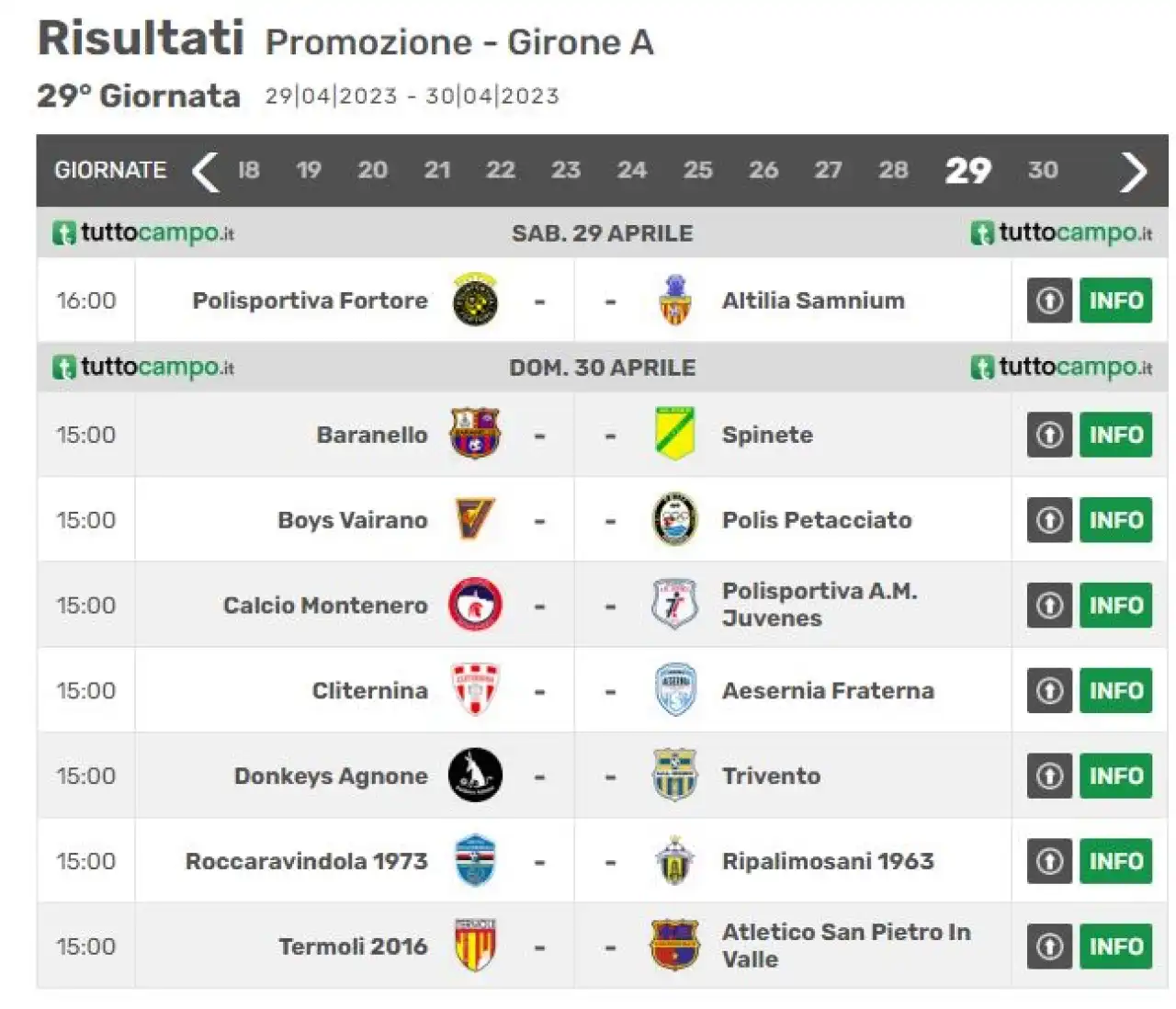Click the Calcio Montenero round crest
The width and height of the screenshot is (1176, 1009).
pyautogui.click(x=475, y=605)
